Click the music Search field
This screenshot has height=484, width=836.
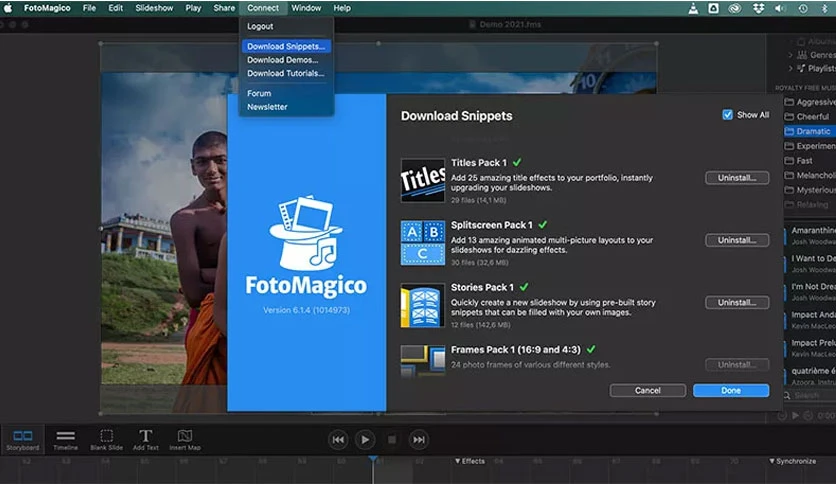(x=810, y=395)
